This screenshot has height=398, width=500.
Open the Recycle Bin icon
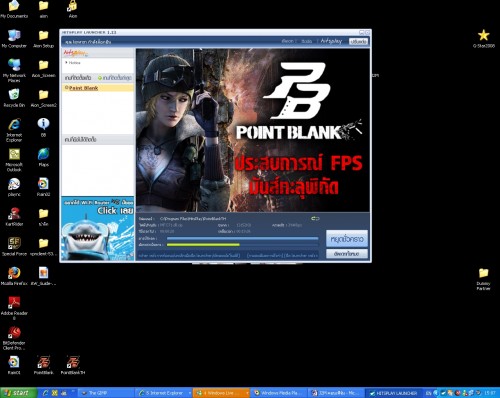(x=14, y=98)
